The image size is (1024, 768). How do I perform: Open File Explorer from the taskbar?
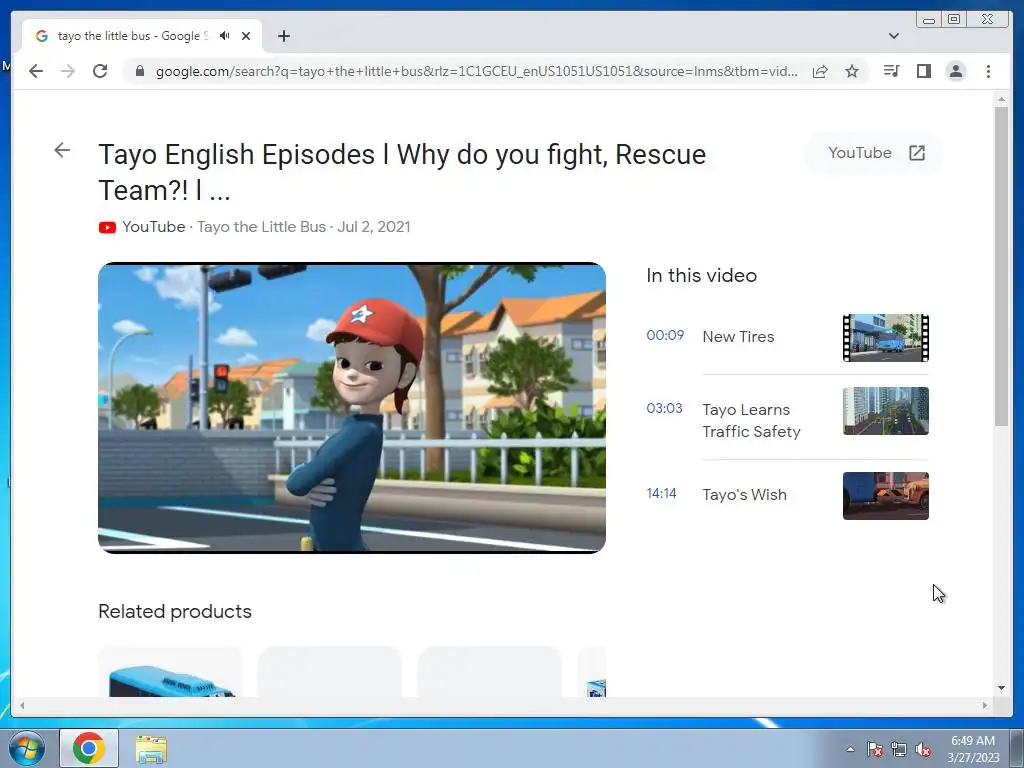click(x=151, y=749)
